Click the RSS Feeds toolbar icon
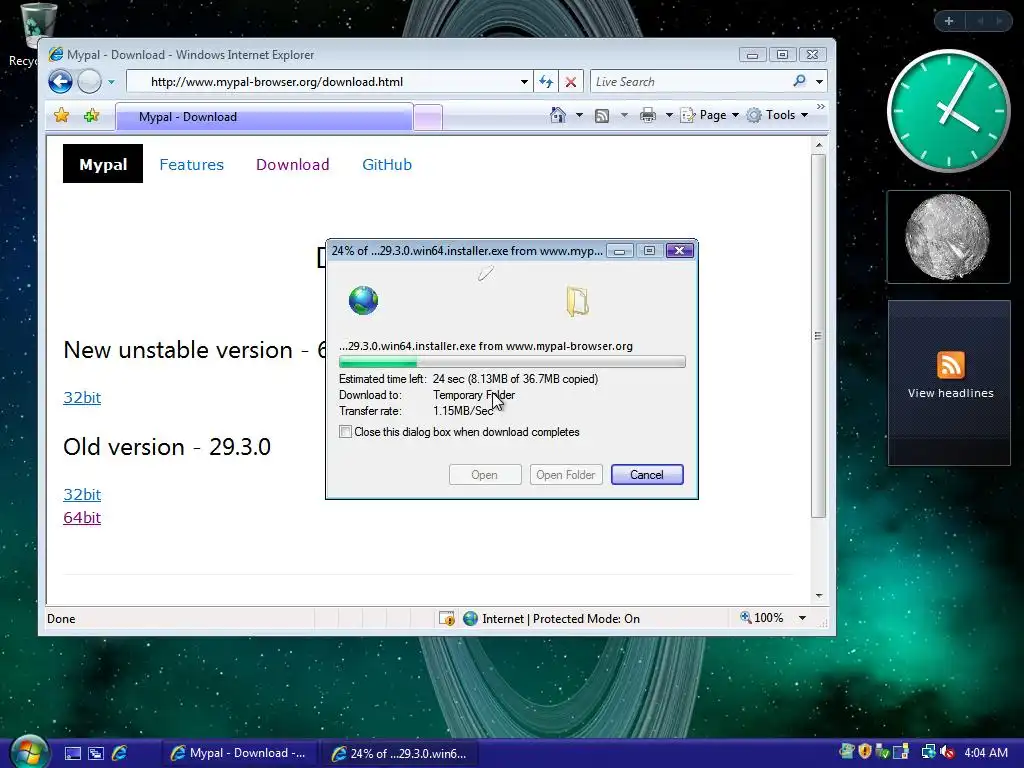The width and height of the screenshot is (1024, 768). pyautogui.click(x=601, y=116)
